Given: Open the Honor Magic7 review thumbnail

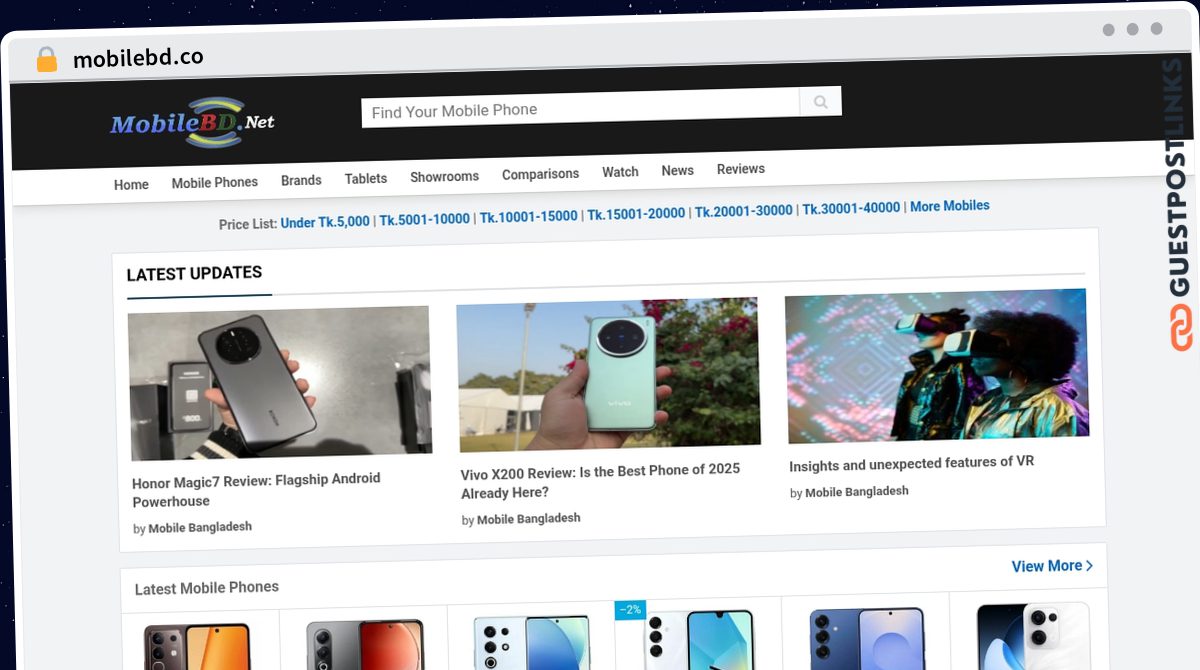Looking at the screenshot, I should 280,383.
